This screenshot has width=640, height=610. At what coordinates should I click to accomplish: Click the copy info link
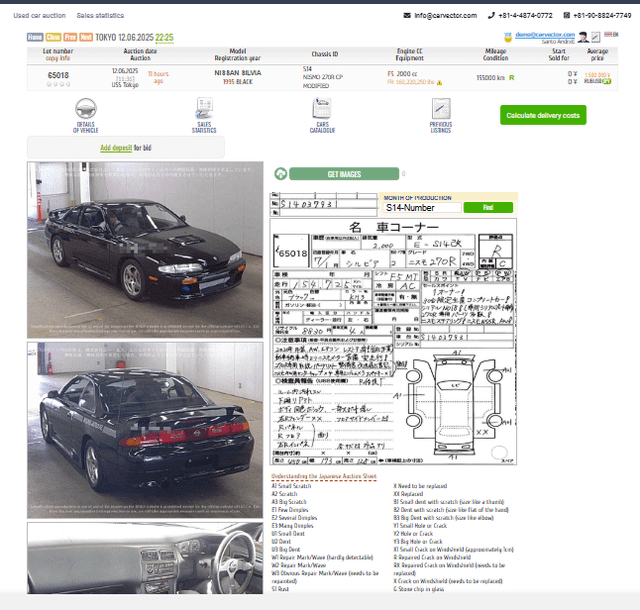pyautogui.click(x=58, y=58)
